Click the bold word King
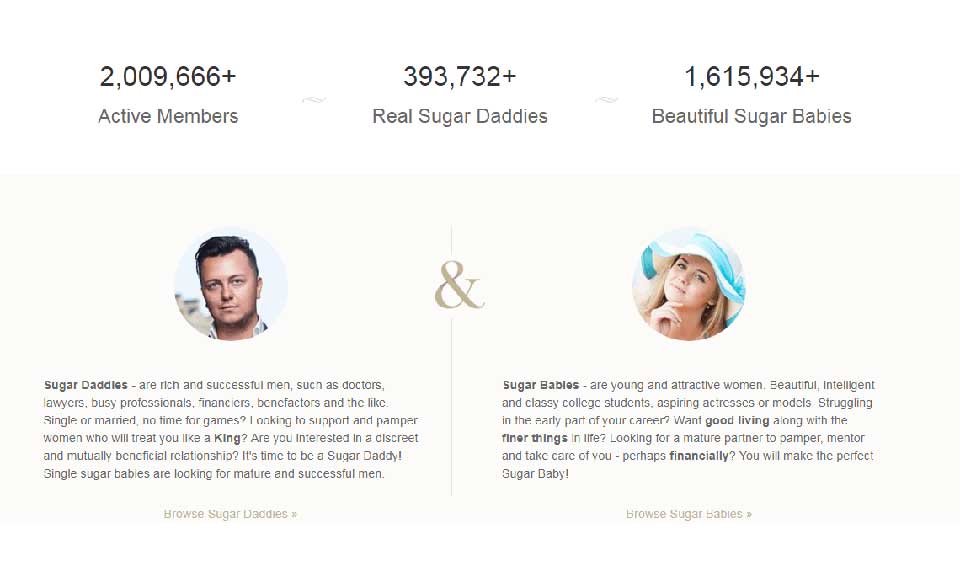The width and height of the screenshot is (960, 561). [228, 439]
